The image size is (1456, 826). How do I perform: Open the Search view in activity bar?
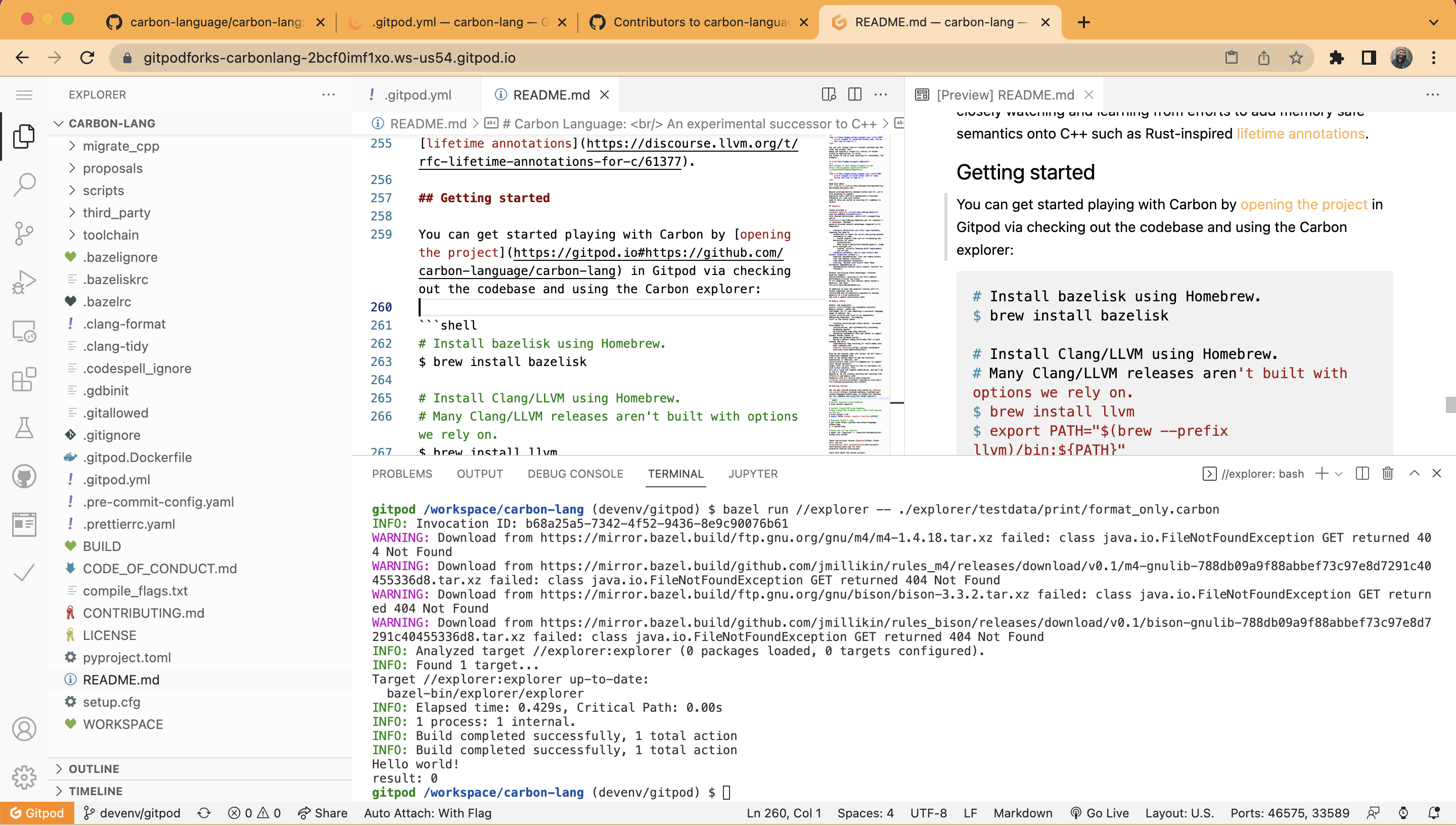(24, 185)
